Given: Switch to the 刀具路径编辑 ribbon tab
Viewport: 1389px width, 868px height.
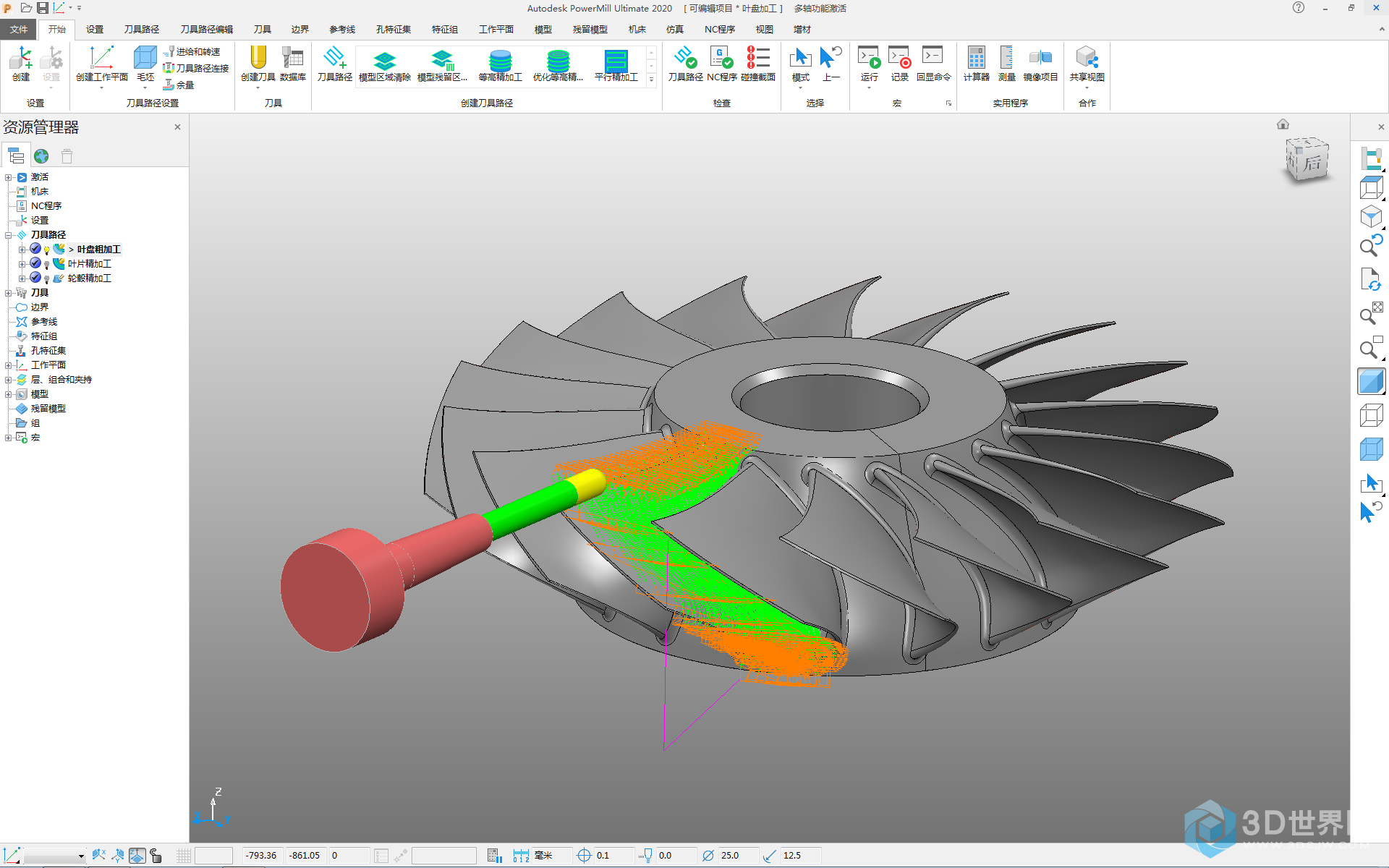Looking at the screenshot, I should pos(207,29).
